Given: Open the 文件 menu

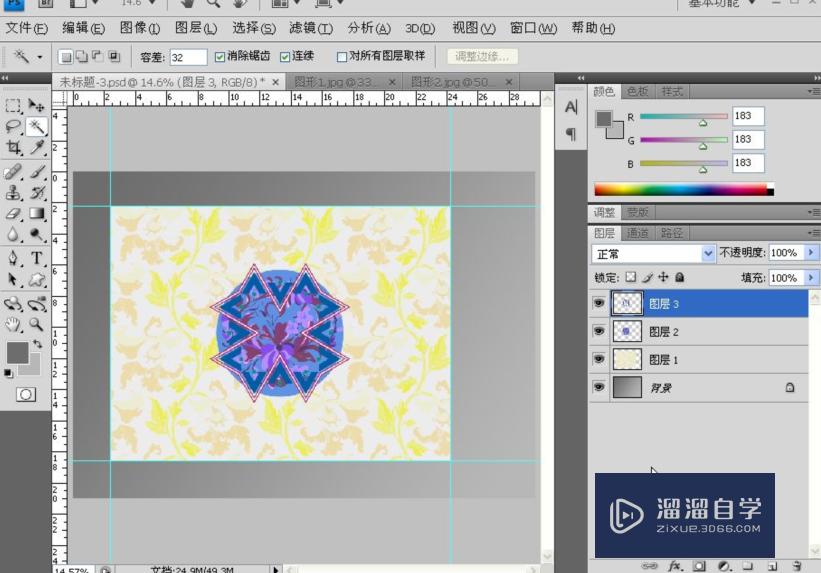Looking at the screenshot, I should tap(26, 28).
